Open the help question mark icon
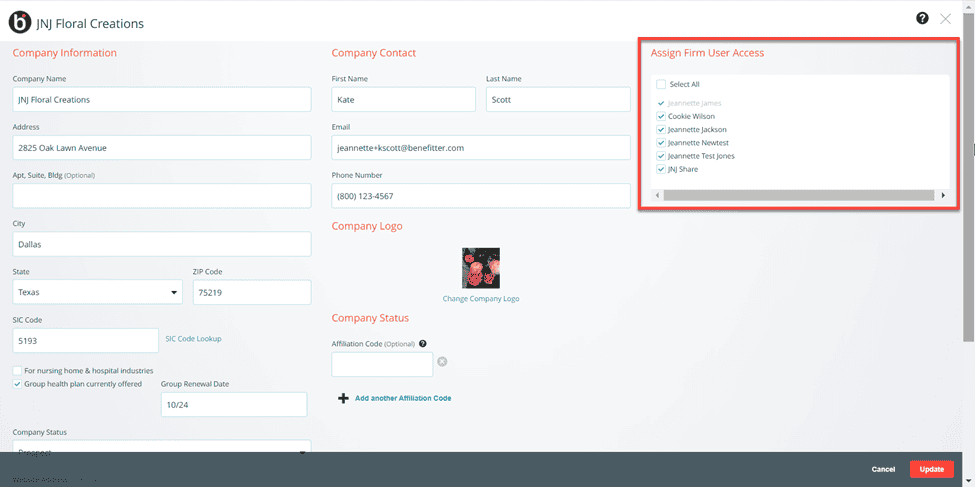Screen dimensions: 975x487 (x=922, y=19)
